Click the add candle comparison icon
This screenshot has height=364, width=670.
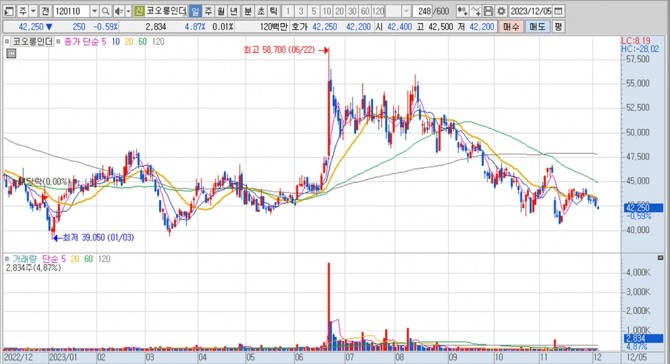coord(462,11)
